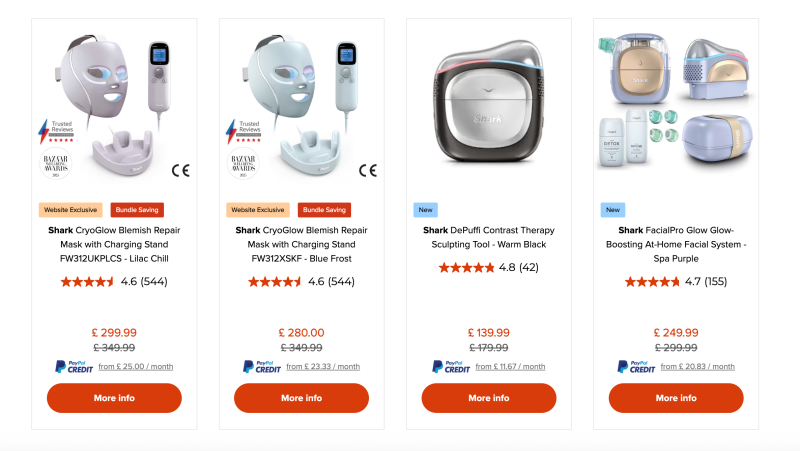Click 'from £ 23.33 / month' link
The height and width of the screenshot is (451, 800).
click(x=323, y=367)
